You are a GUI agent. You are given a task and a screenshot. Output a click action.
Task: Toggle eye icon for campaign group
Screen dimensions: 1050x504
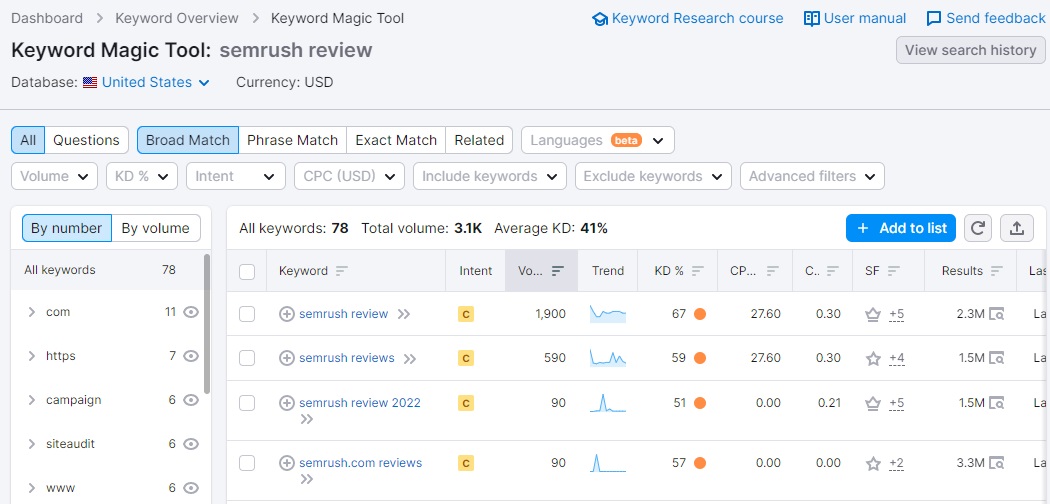(x=191, y=400)
